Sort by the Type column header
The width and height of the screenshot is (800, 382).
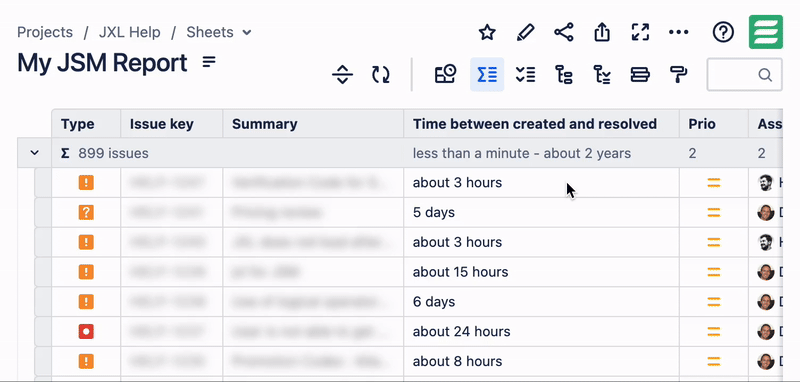[86, 124]
